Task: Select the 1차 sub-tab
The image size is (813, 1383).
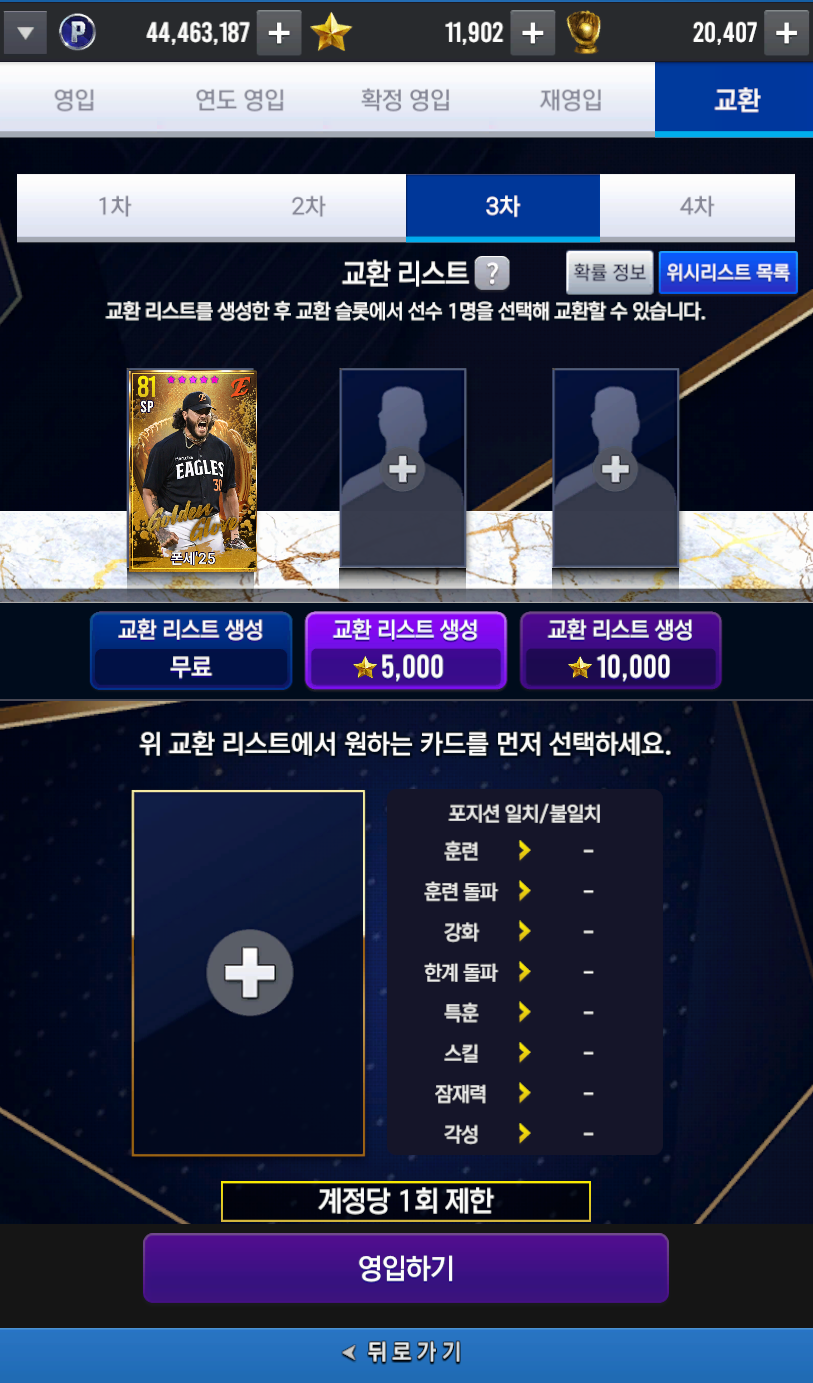Action: 114,207
